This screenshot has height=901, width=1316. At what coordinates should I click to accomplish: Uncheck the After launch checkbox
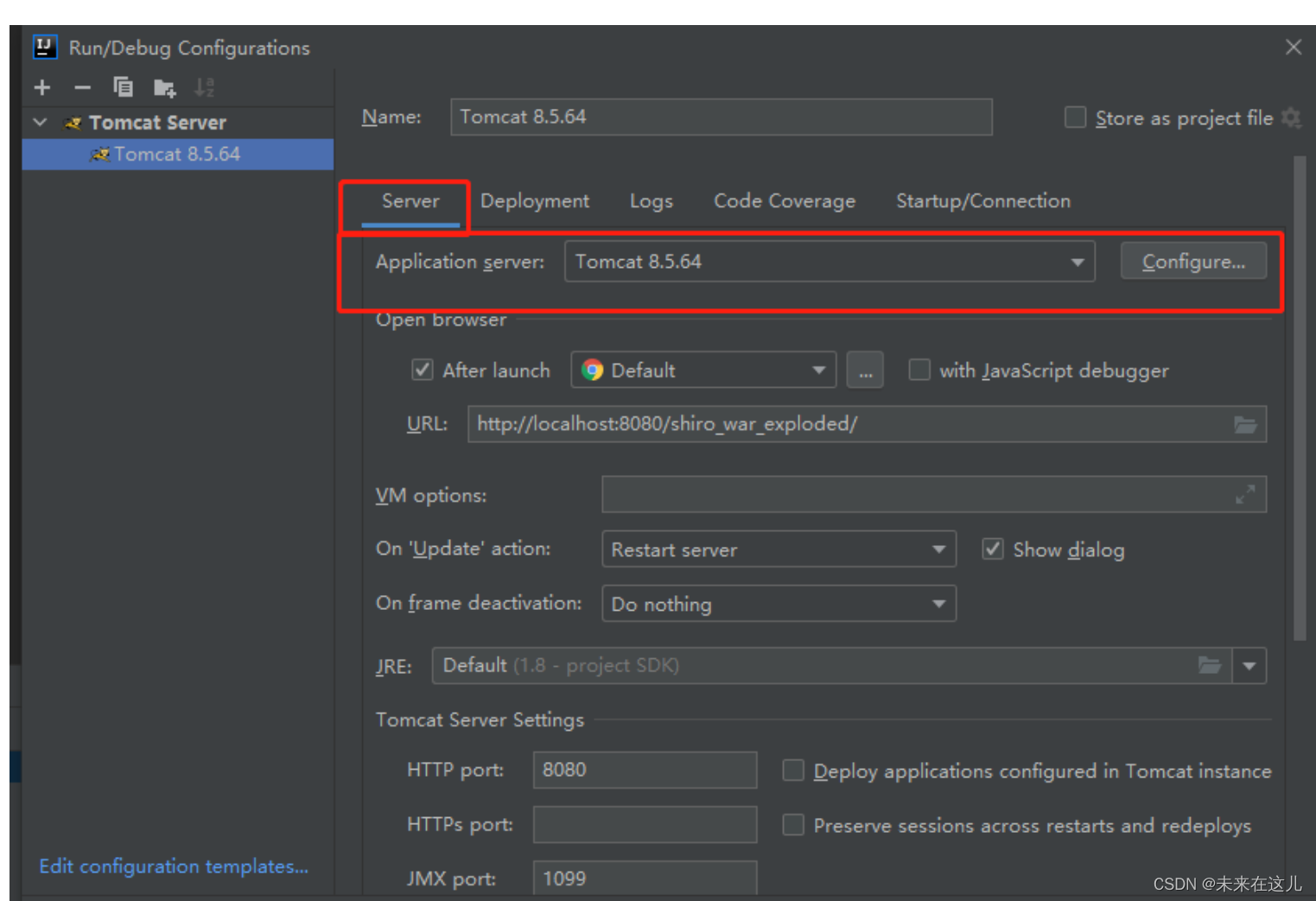tap(422, 370)
